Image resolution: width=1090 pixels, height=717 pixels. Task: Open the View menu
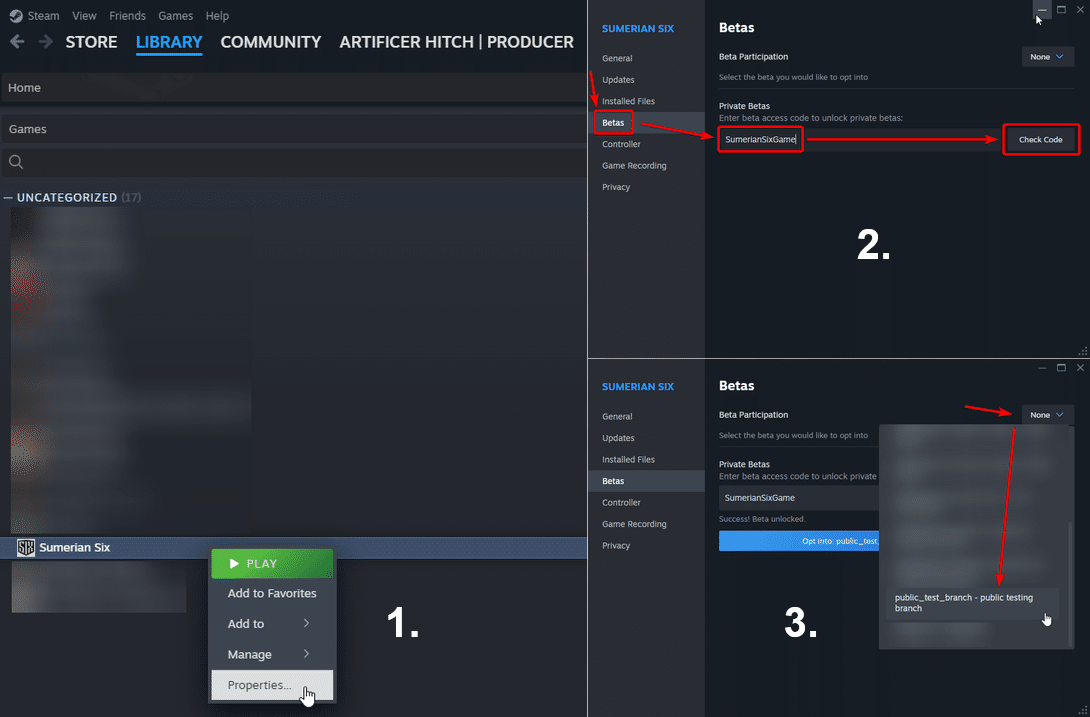[x=84, y=15]
